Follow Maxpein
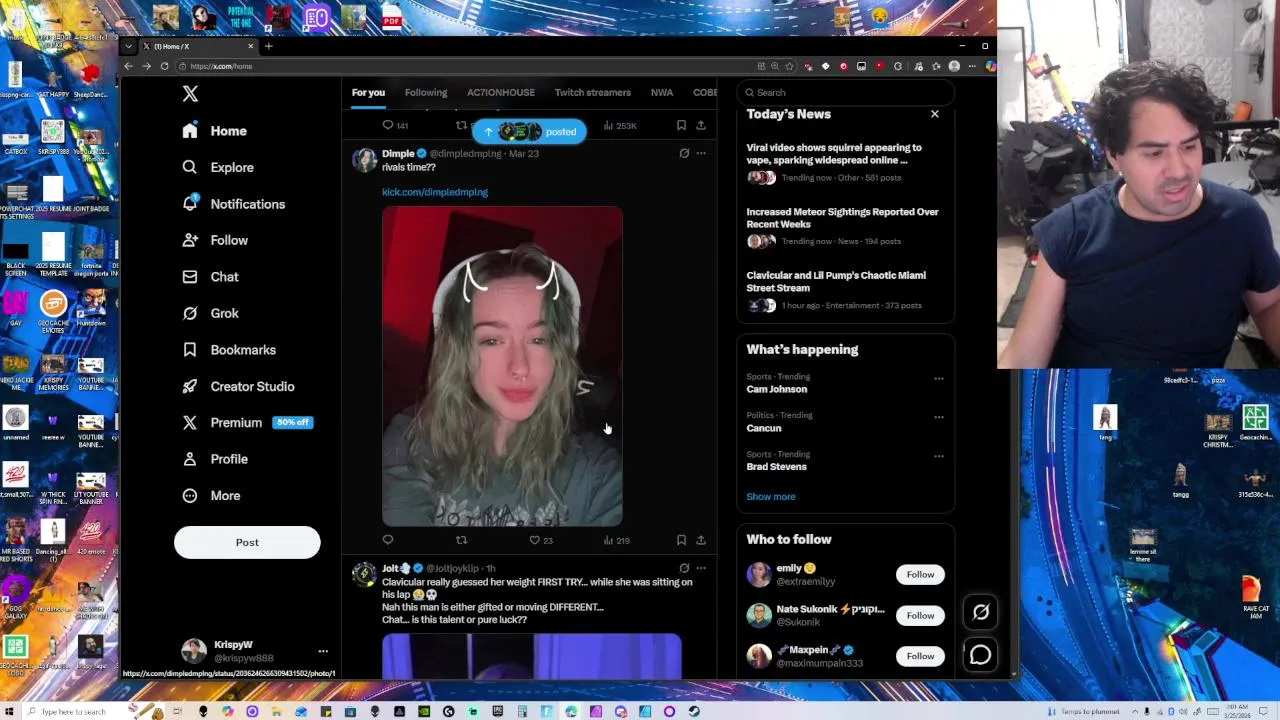 920,656
